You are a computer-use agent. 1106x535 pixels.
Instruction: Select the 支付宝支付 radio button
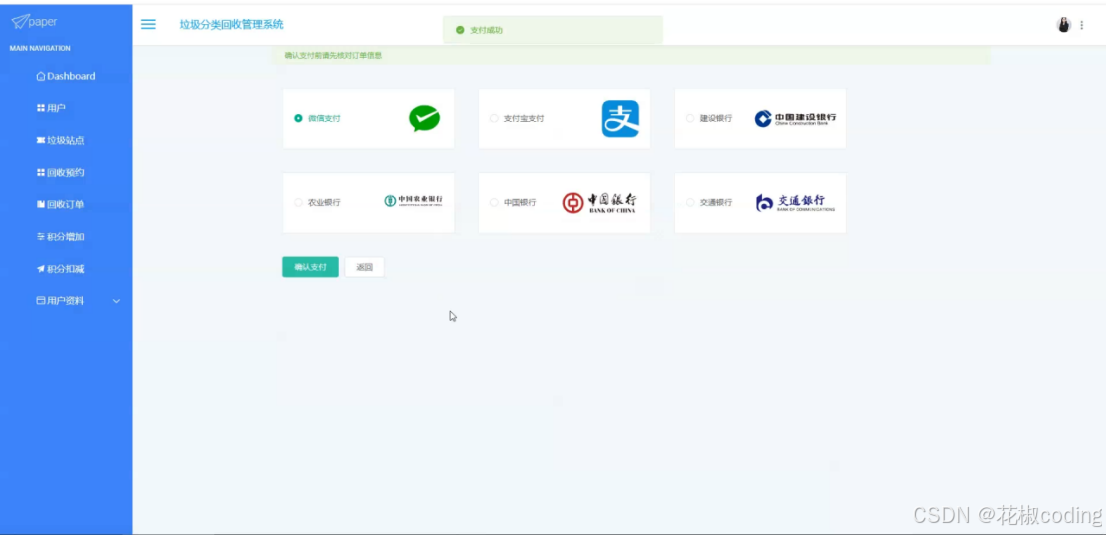click(x=494, y=119)
